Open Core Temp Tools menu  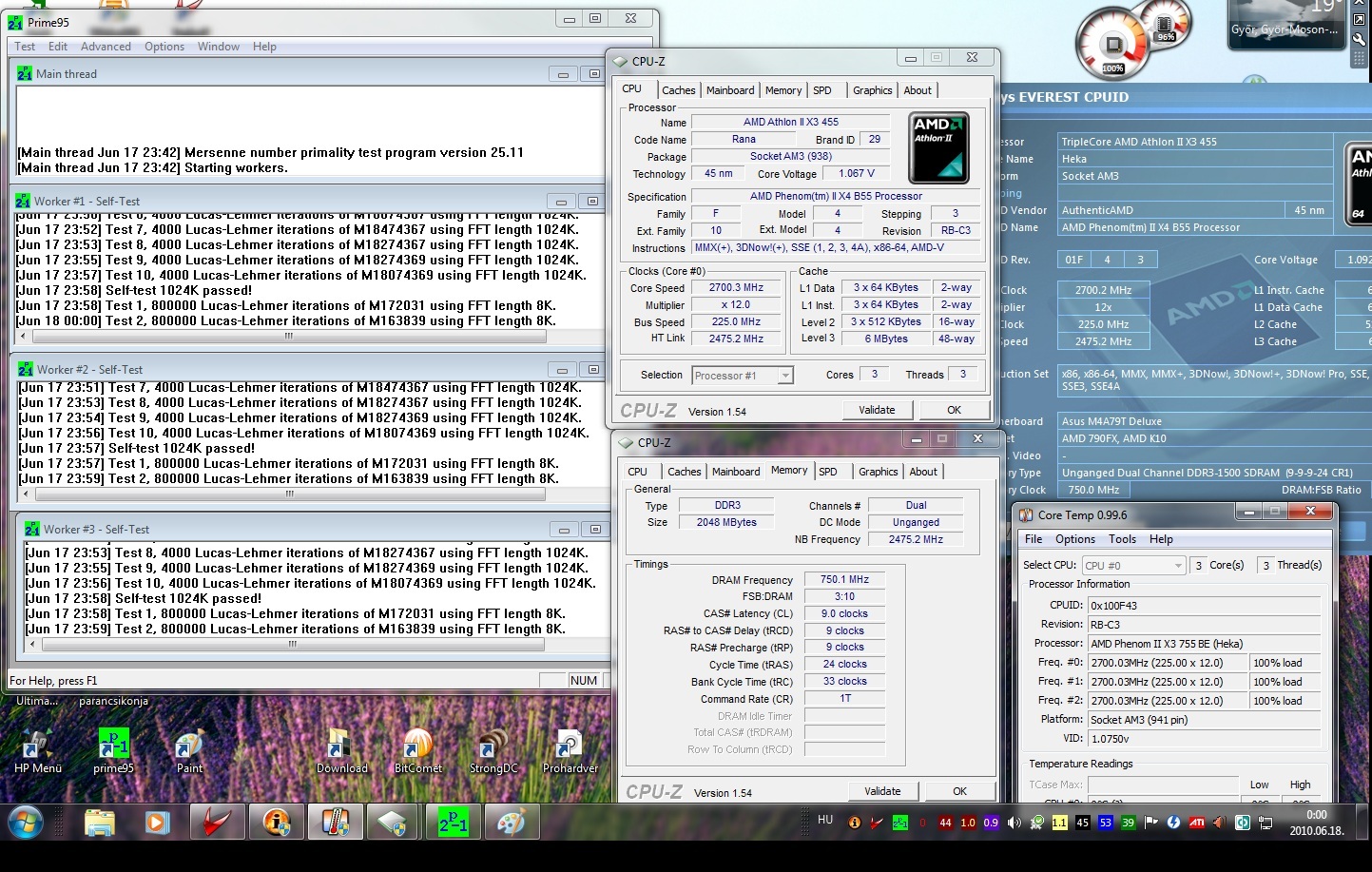(x=1123, y=539)
